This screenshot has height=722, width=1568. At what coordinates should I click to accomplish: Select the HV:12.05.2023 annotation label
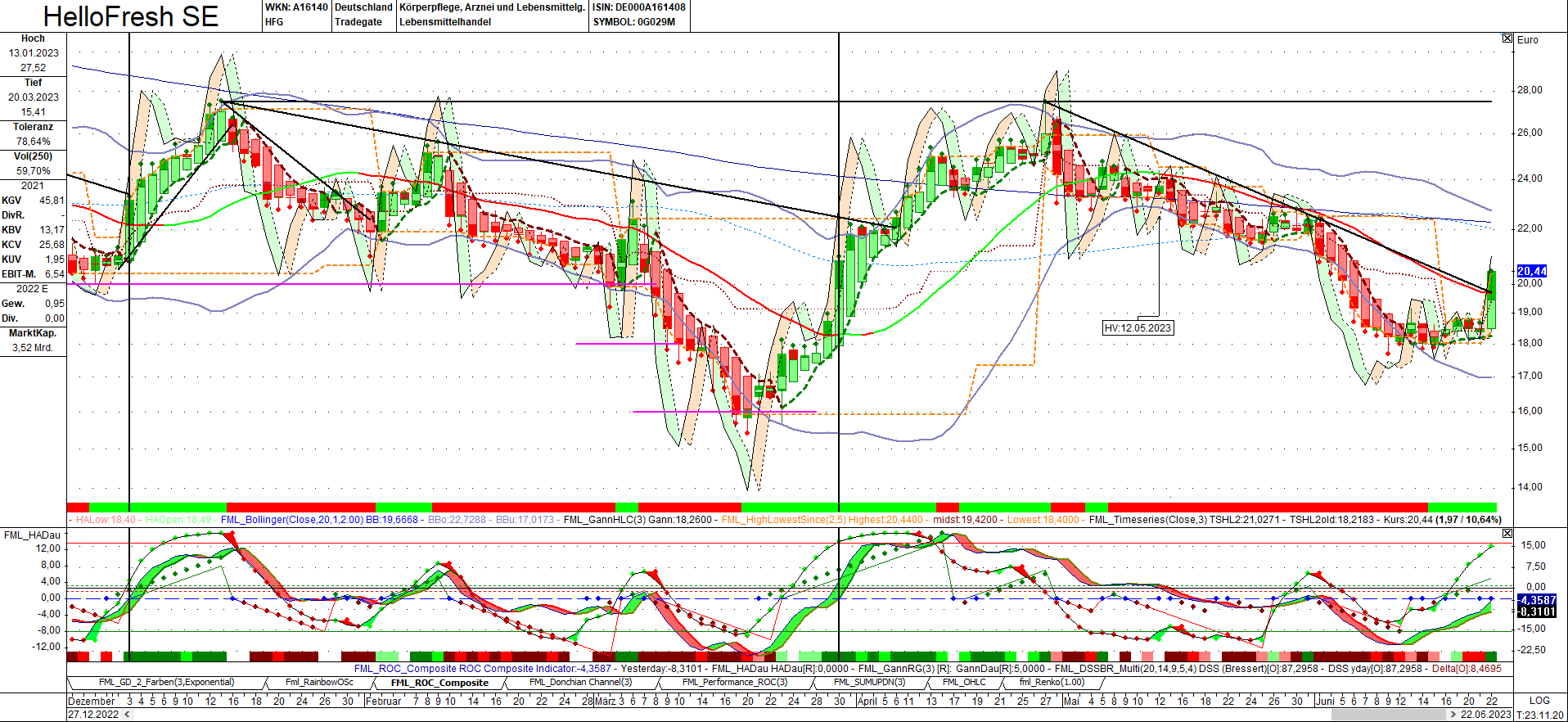(1138, 328)
